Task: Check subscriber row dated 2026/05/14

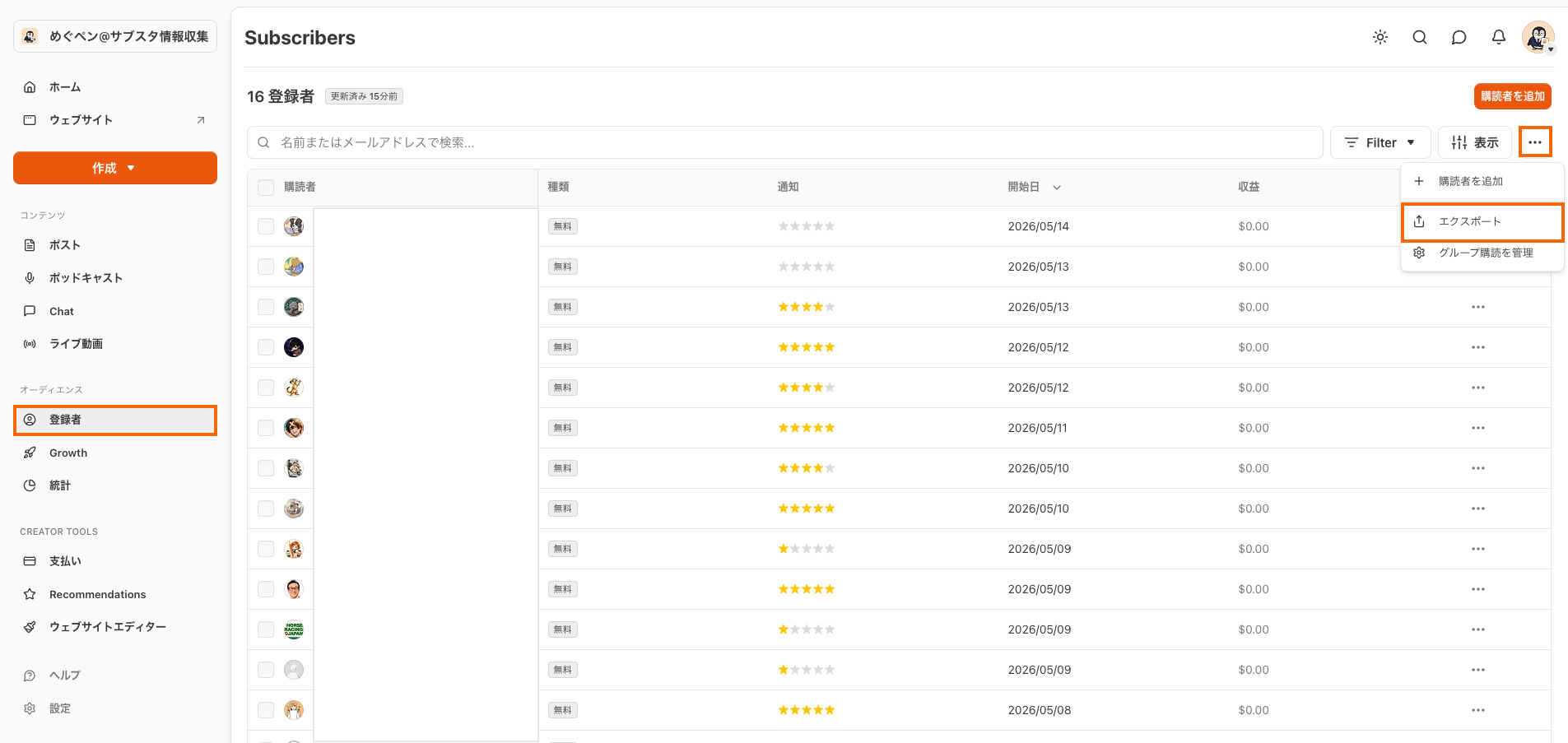Action: [x=266, y=226]
